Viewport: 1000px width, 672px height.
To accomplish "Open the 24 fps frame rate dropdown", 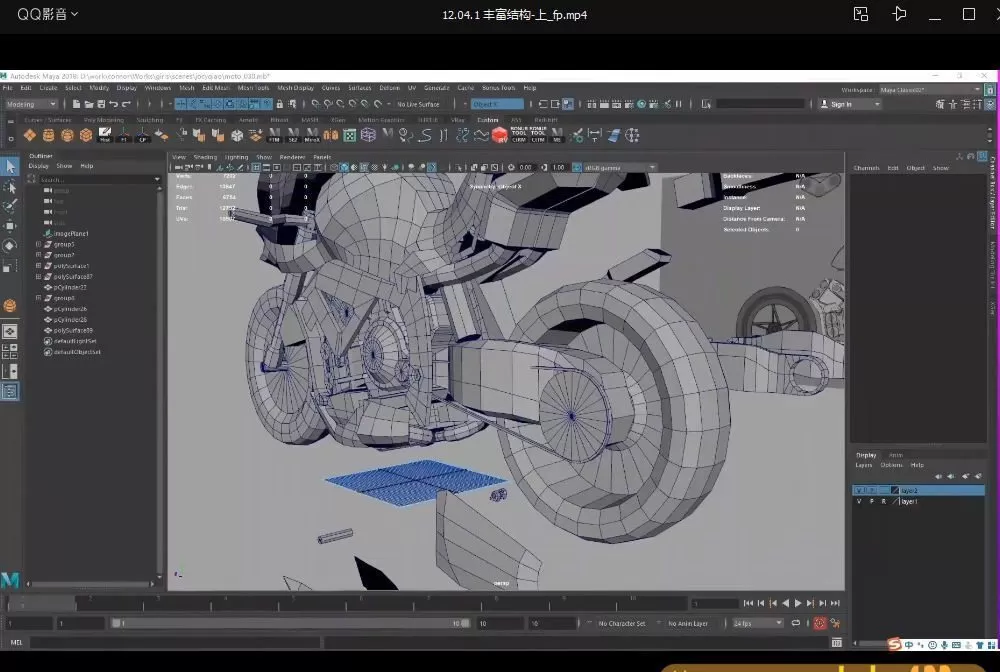I will pos(757,623).
